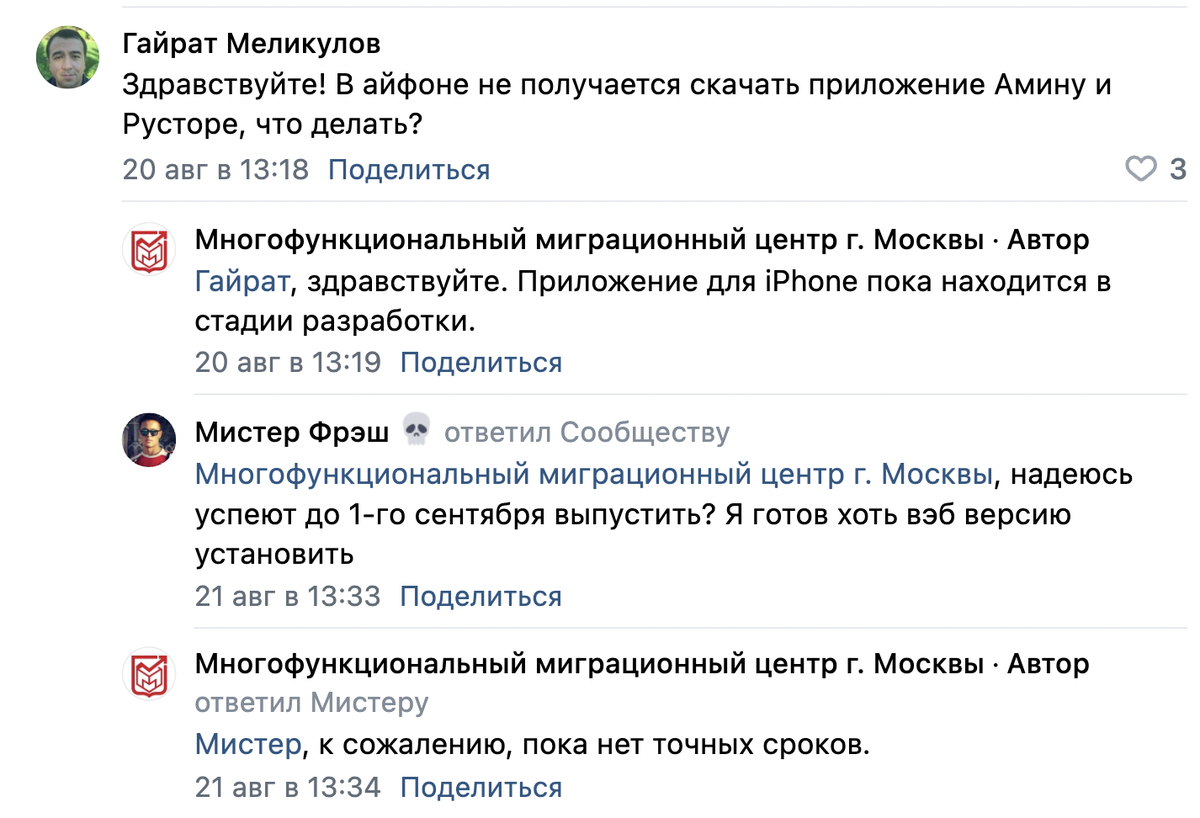Open the first community author name link
This screenshot has height=818, width=1200.
click(x=589, y=240)
